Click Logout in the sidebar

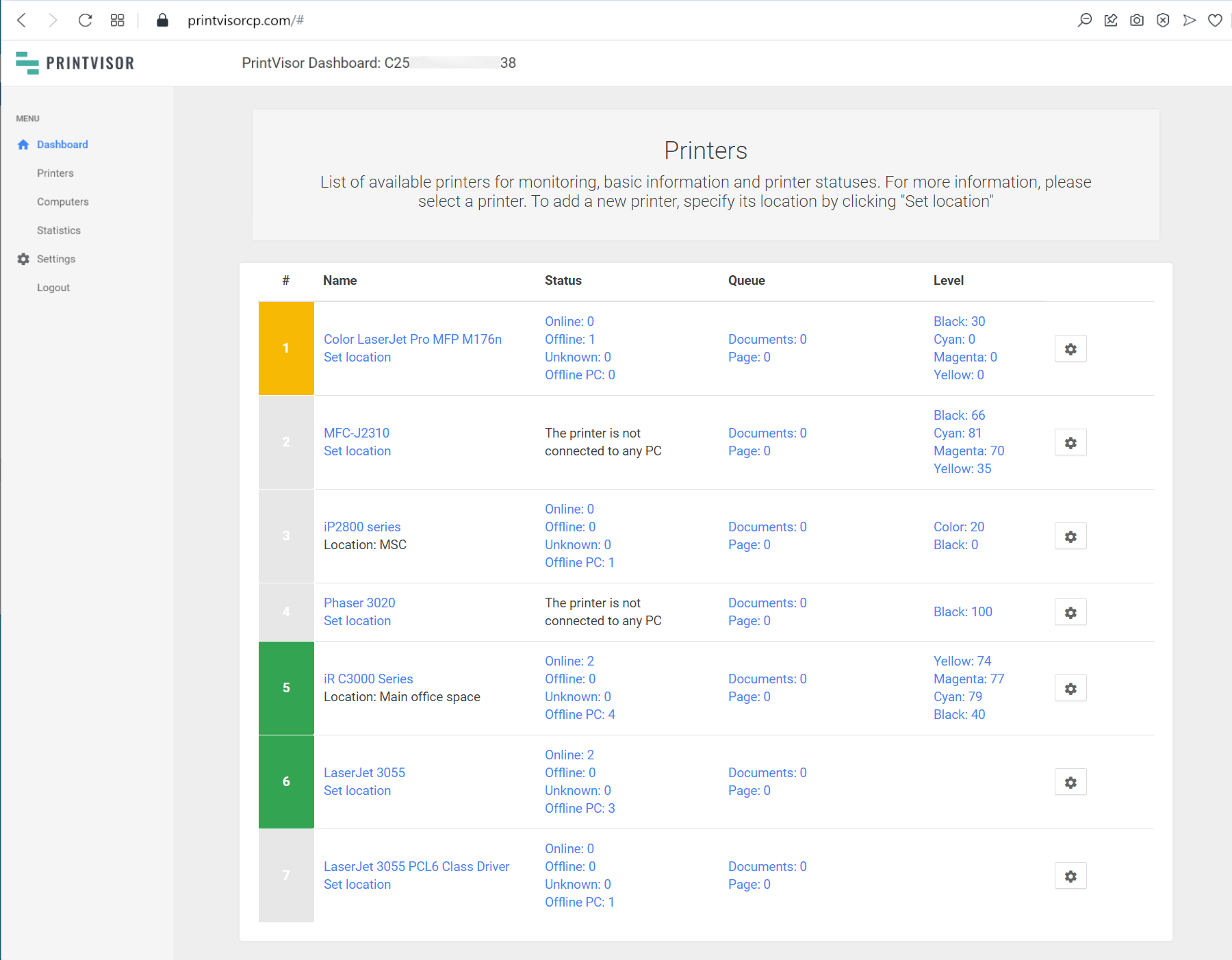click(x=53, y=288)
